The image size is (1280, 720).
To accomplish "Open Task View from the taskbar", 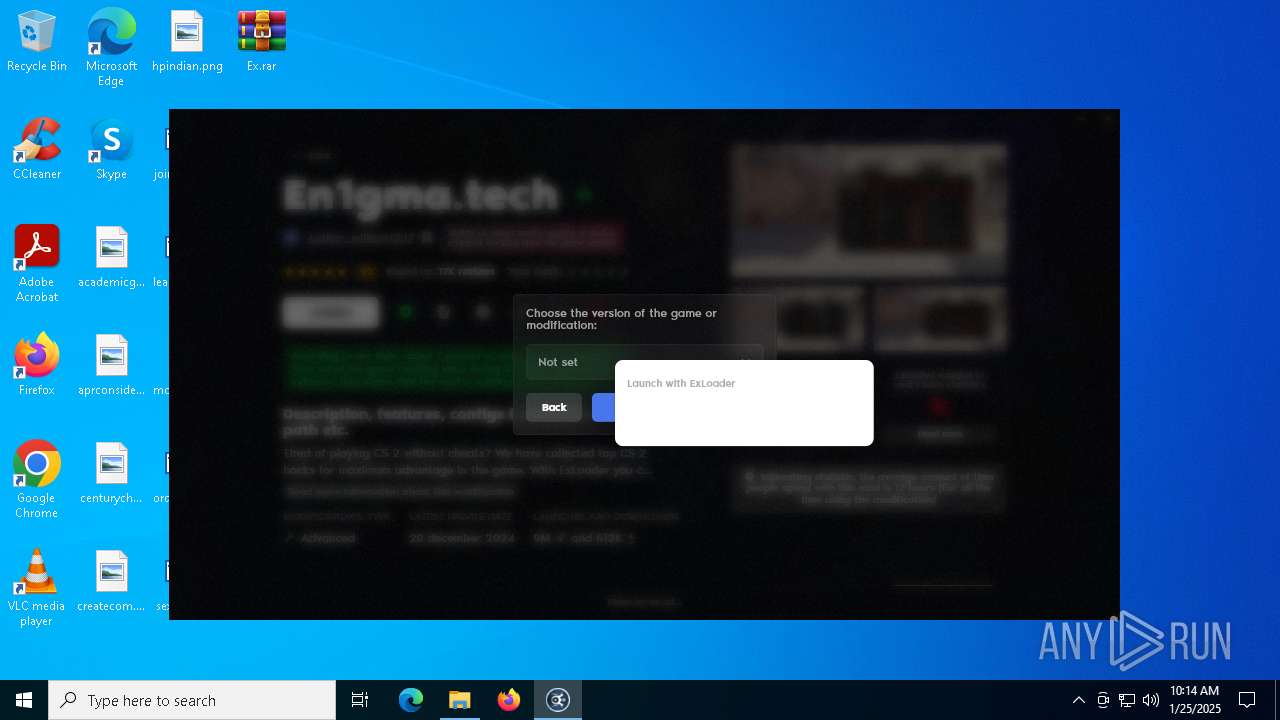I will 360,700.
